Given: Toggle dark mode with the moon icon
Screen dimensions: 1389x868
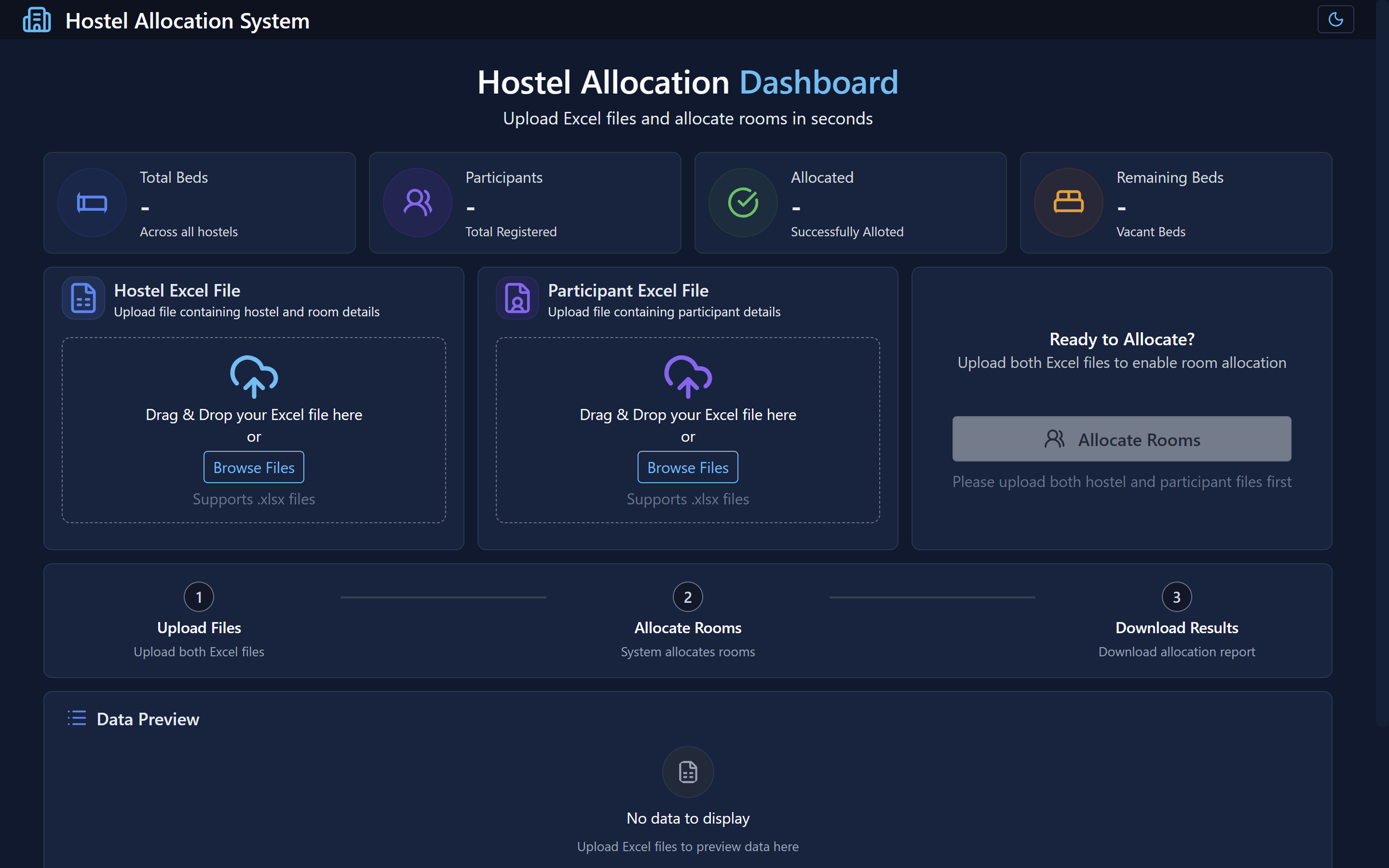Looking at the screenshot, I should point(1335,19).
